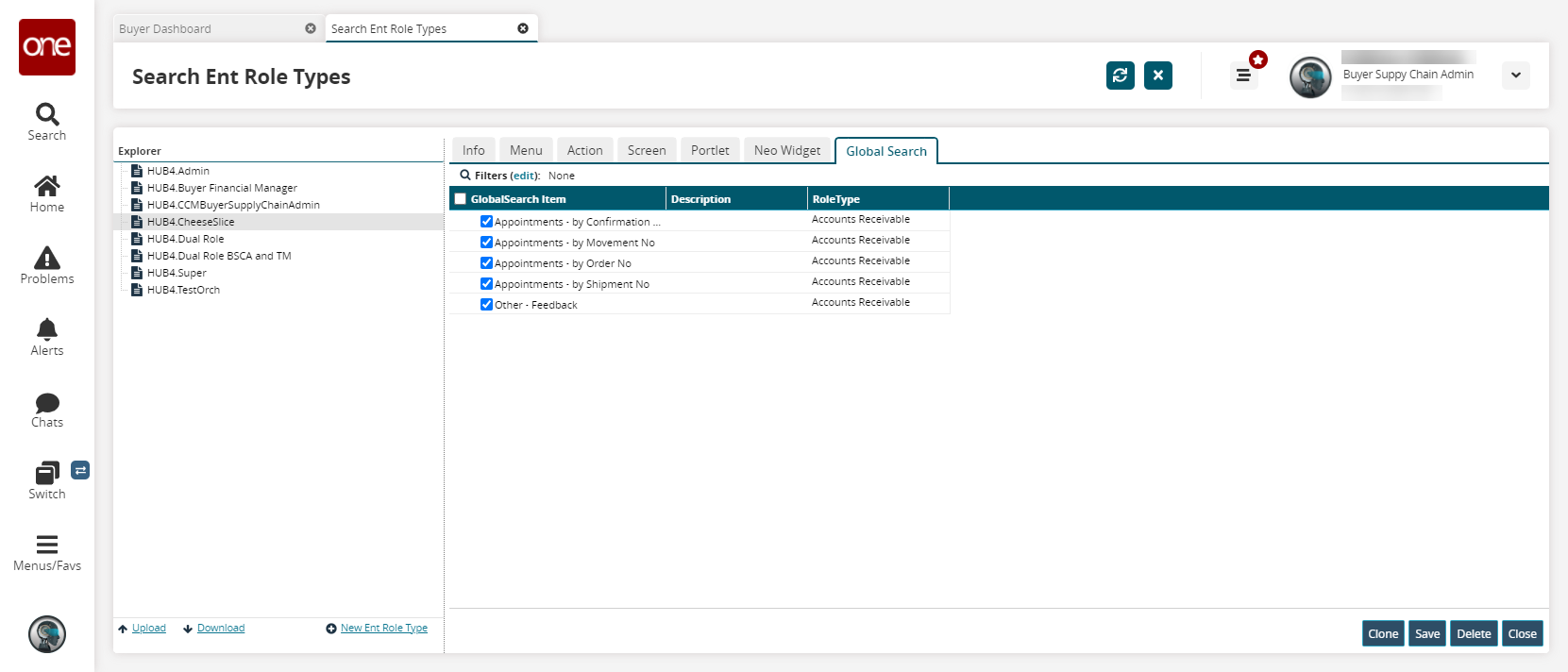Open the Search icon in sidebar

coord(46,122)
